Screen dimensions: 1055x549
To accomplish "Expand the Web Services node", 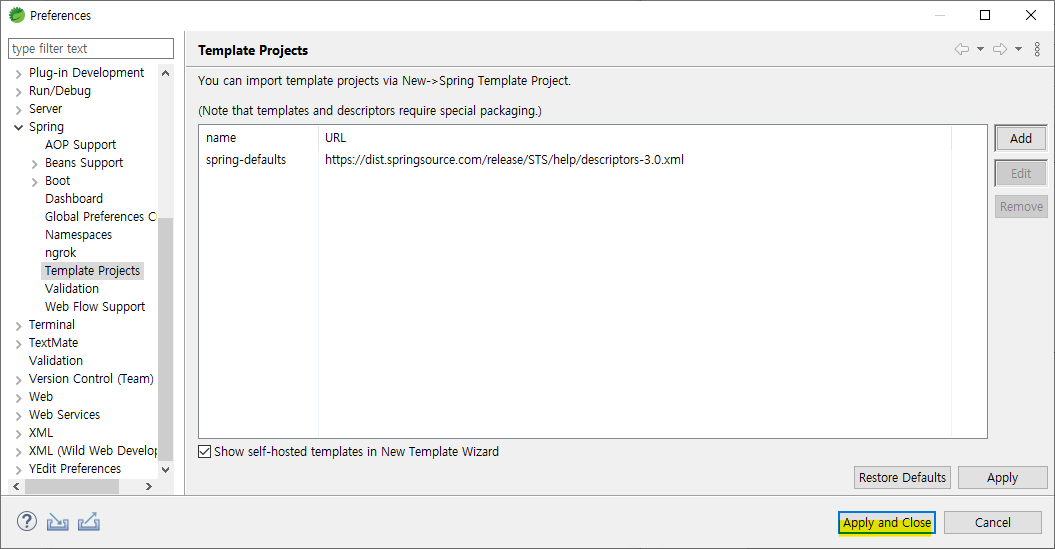I will [19, 416].
